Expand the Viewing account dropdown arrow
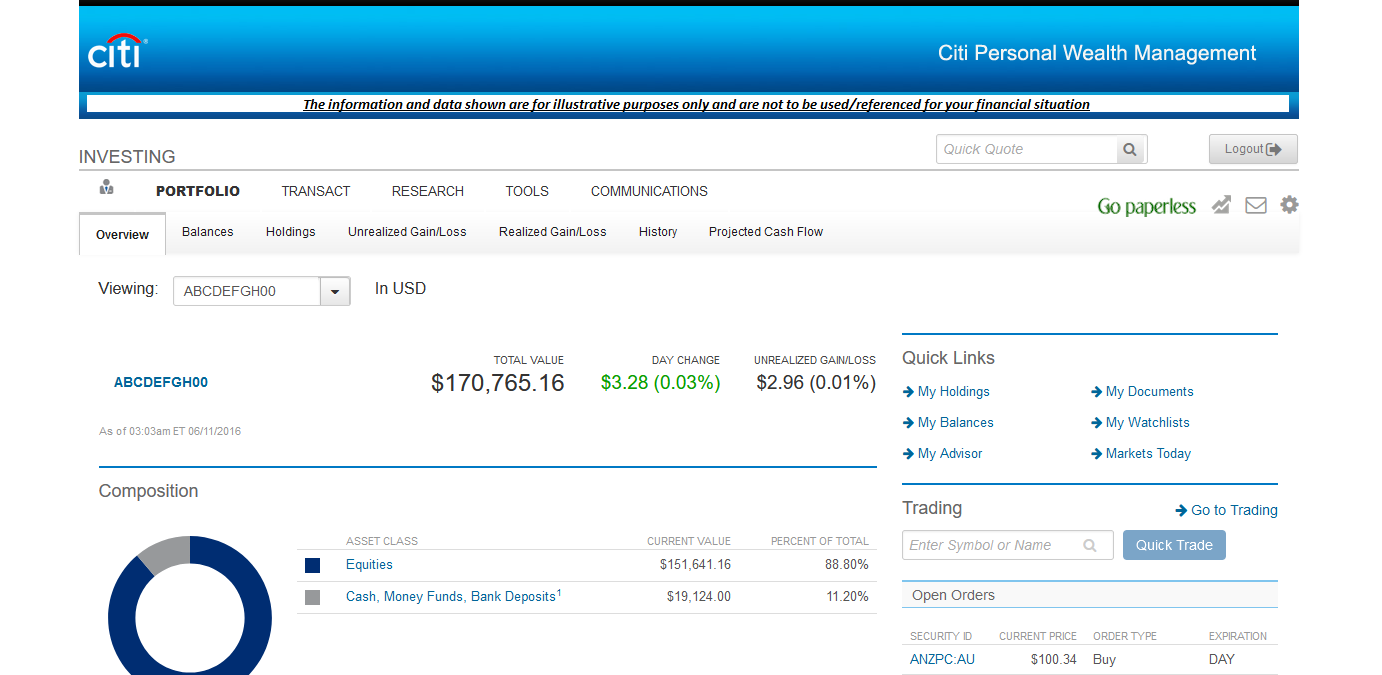 (335, 292)
